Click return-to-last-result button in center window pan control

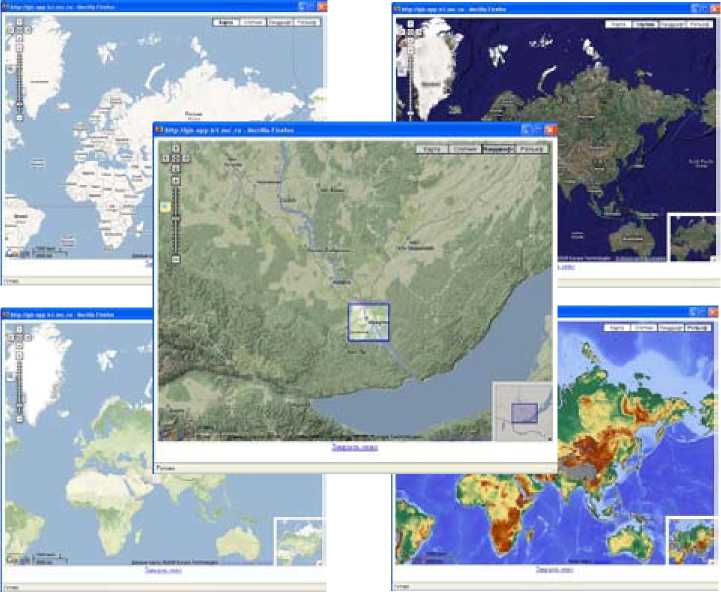(176, 158)
